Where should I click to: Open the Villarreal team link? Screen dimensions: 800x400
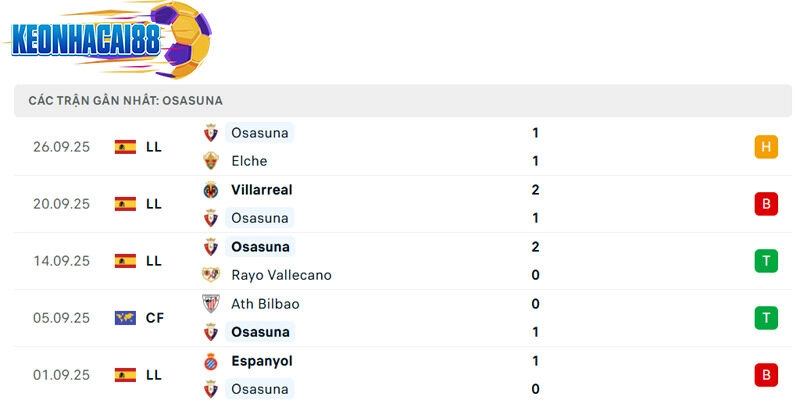point(261,190)
